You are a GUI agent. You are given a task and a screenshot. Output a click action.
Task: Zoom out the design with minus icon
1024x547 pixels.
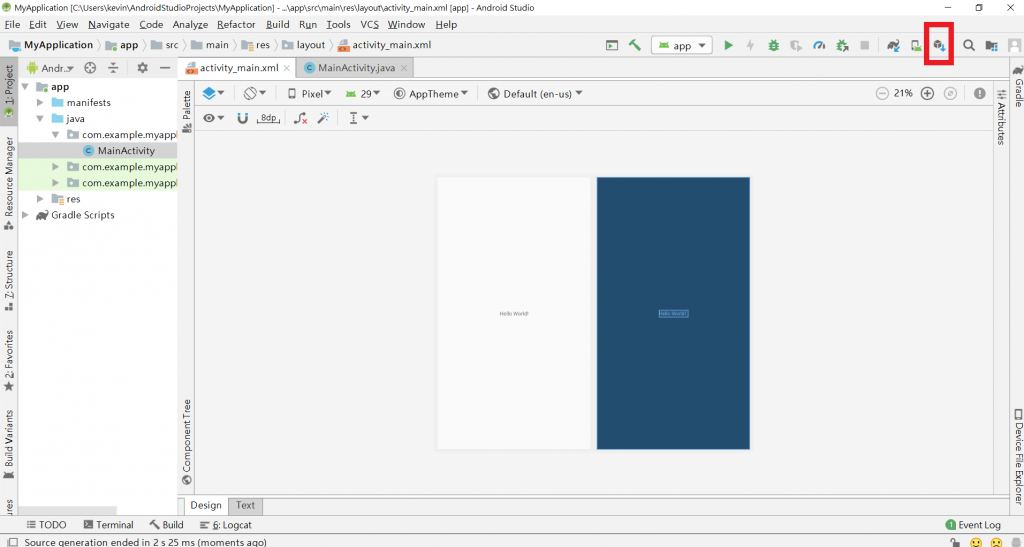tap(882, 93)
